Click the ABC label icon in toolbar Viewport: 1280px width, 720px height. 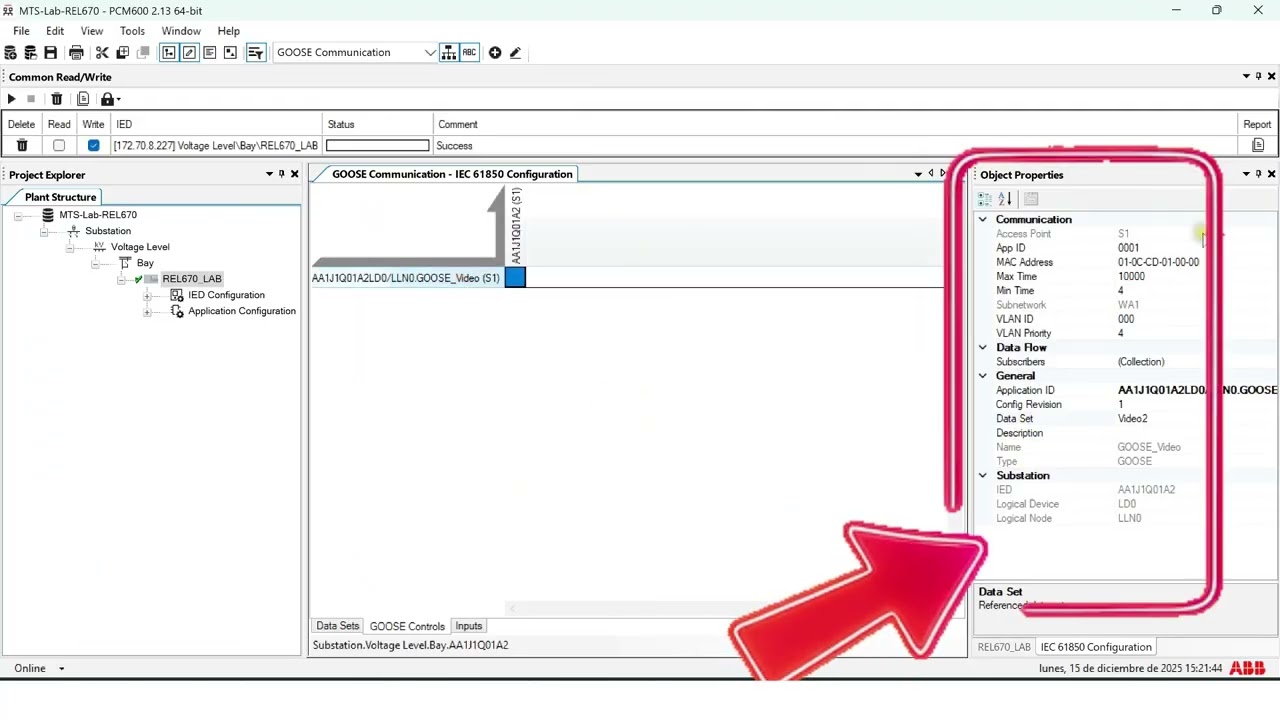469,53
